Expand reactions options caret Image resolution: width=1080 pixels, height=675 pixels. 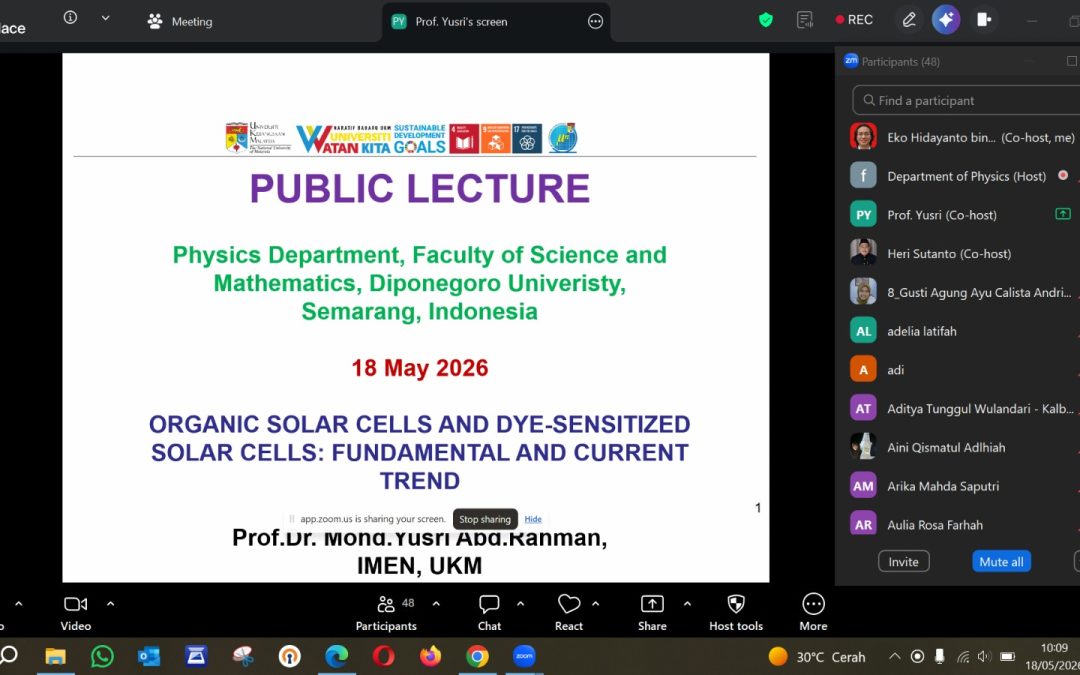596,604
